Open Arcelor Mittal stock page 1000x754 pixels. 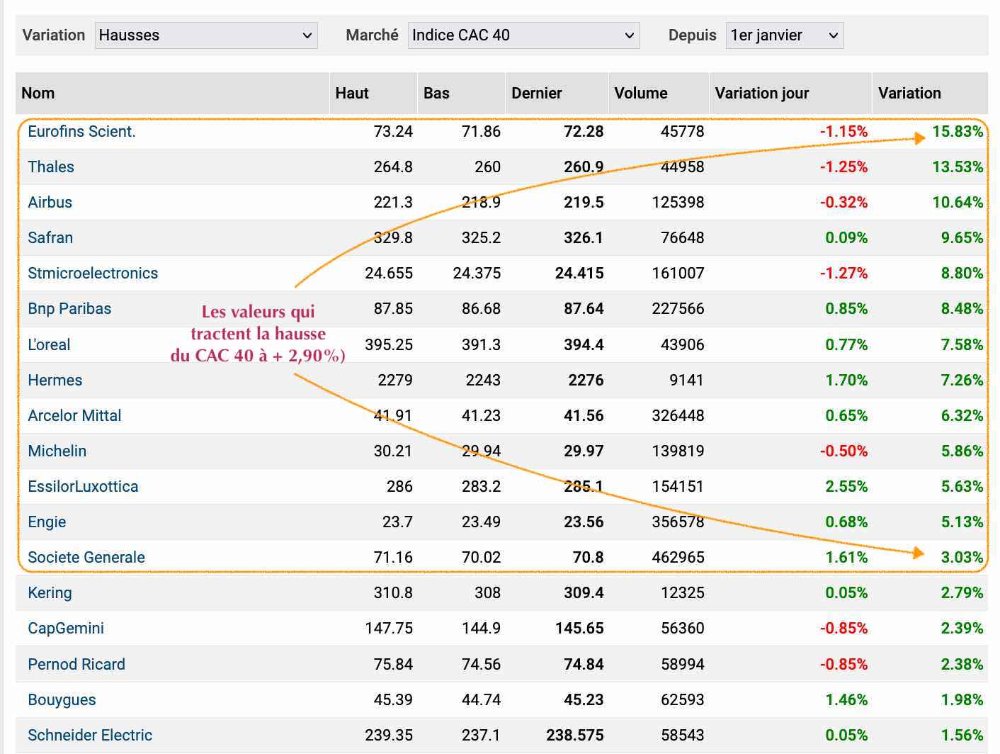(74, 416)
